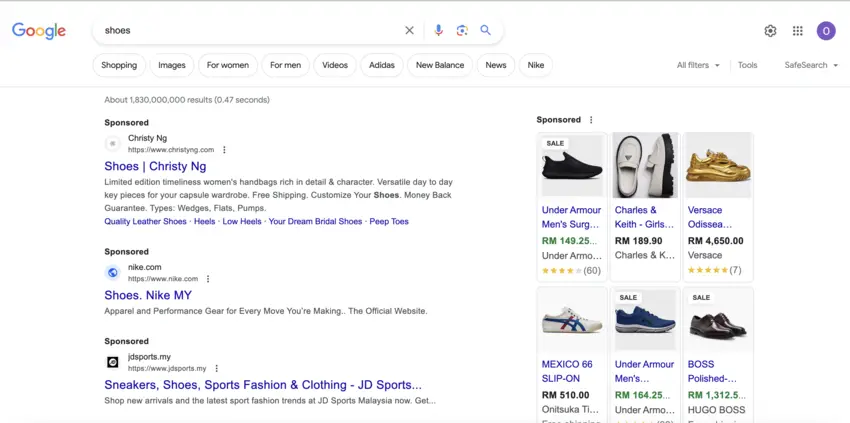Click the Mexico 66 slip-on shoe image
This screenshot has width=850, height=423.
572,320
